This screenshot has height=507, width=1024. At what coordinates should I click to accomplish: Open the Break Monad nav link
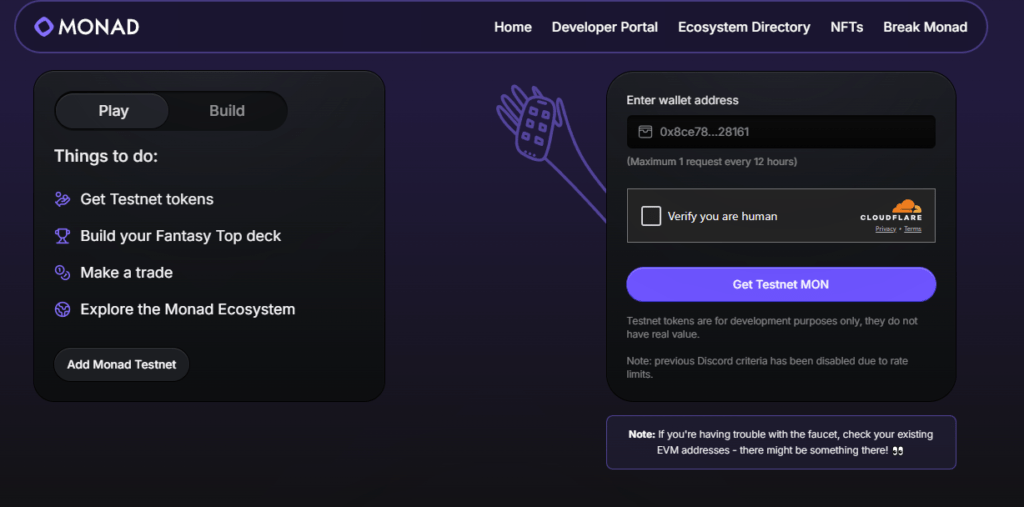click(925, 27)
